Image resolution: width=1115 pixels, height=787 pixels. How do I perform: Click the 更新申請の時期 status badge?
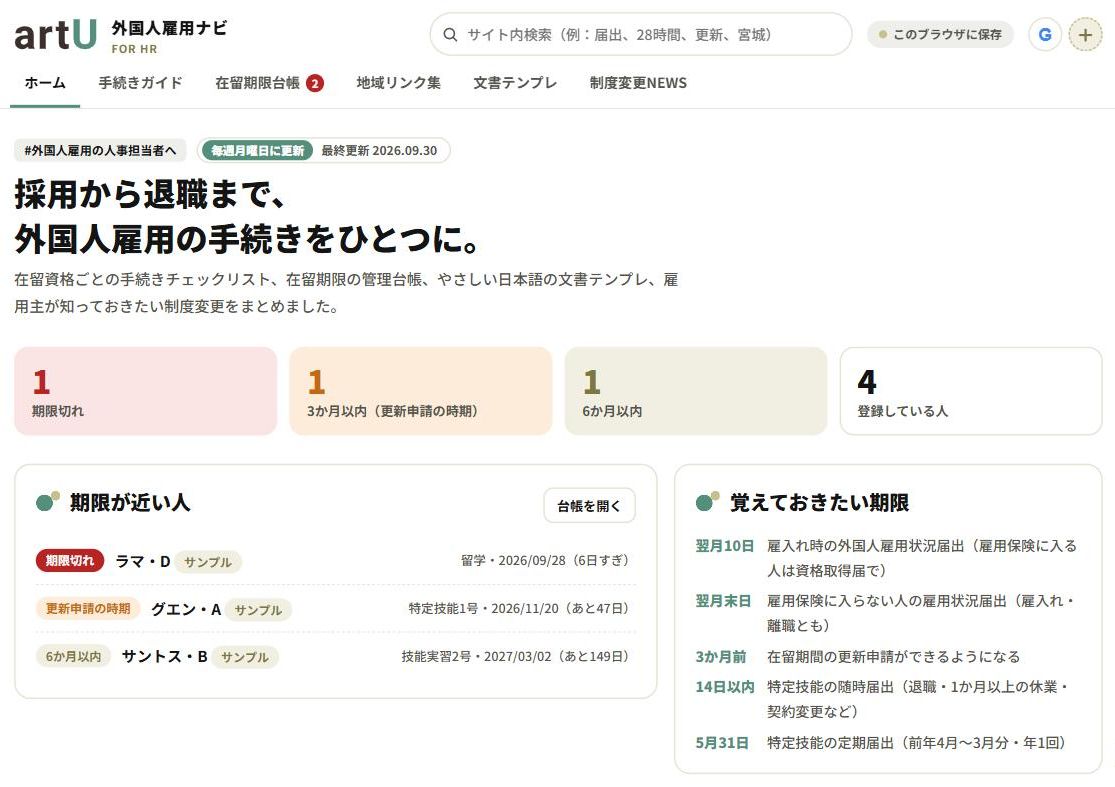pos(88,609)
